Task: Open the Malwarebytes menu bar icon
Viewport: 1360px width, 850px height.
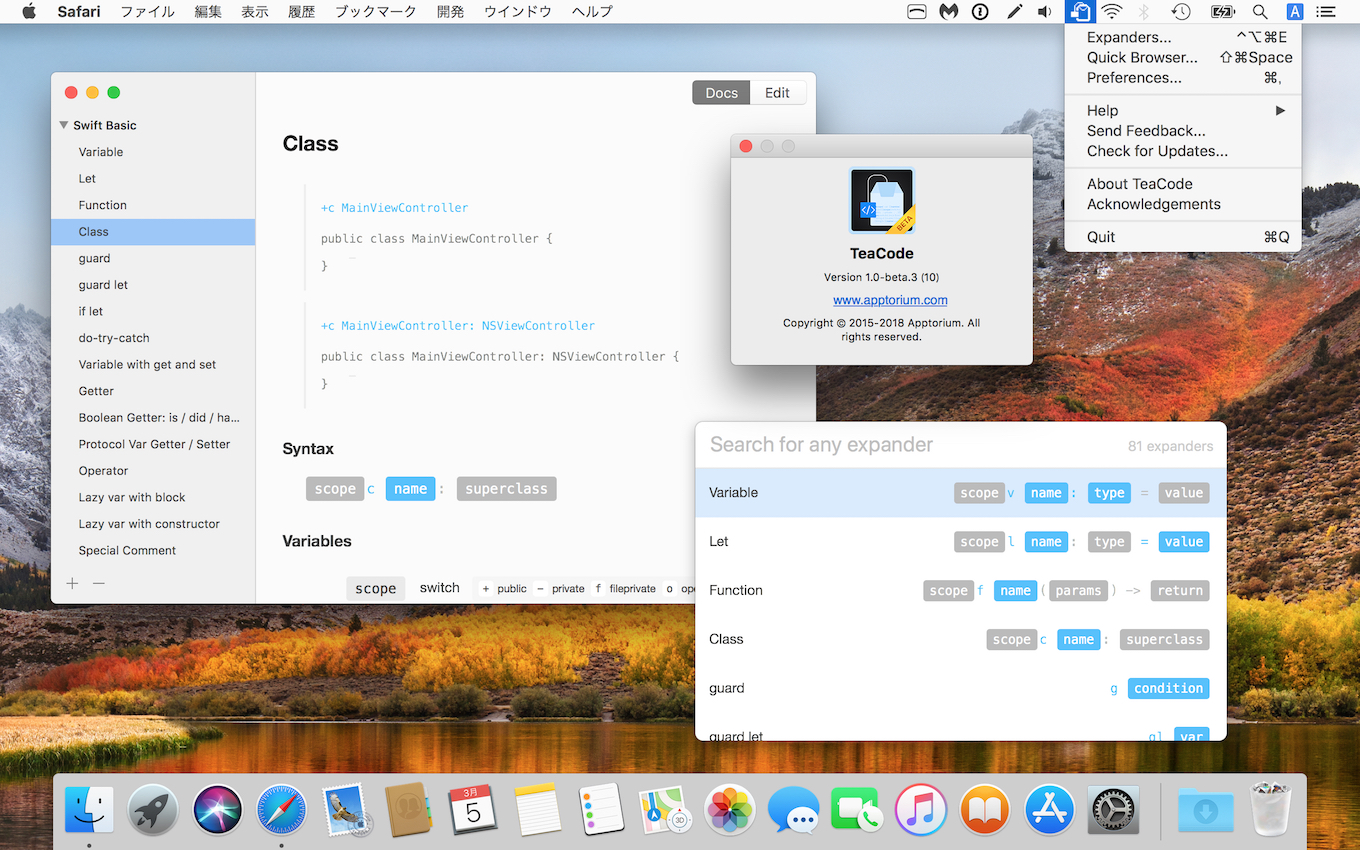Action: 948,12
